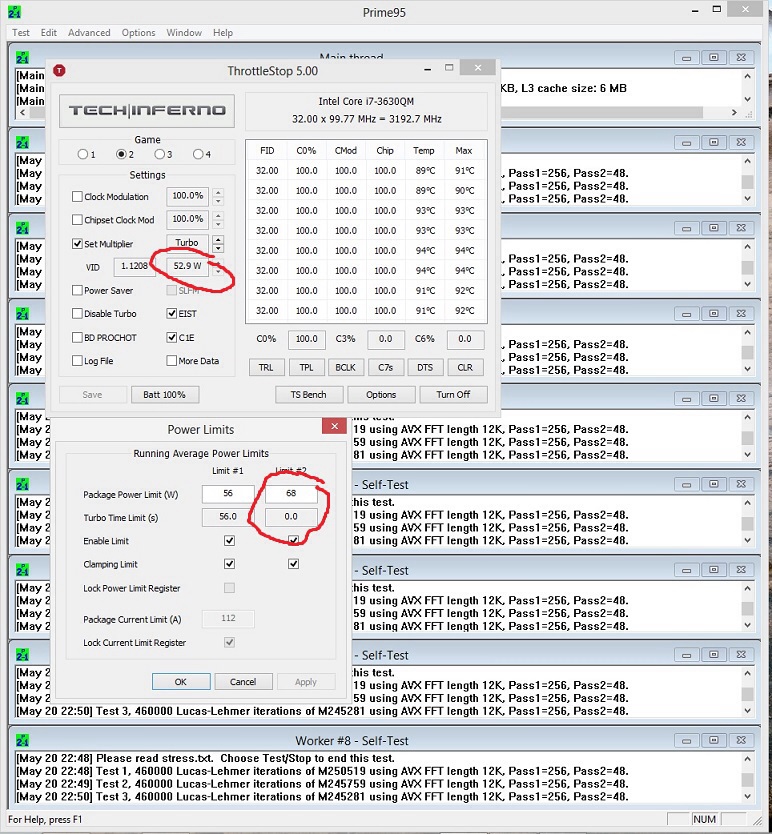Click the TPL button
The width and height of the screenshot is (772, 834).
tap(306, 367)
